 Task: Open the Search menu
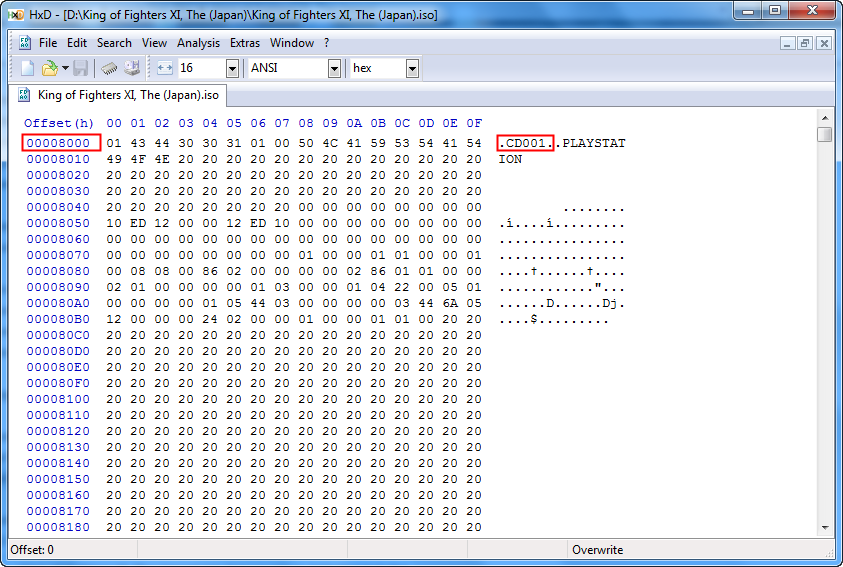coord(114,43)
